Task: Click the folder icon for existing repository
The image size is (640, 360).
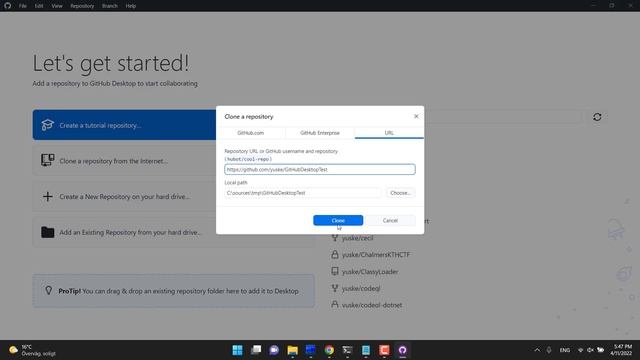Action: pos(47,232)
